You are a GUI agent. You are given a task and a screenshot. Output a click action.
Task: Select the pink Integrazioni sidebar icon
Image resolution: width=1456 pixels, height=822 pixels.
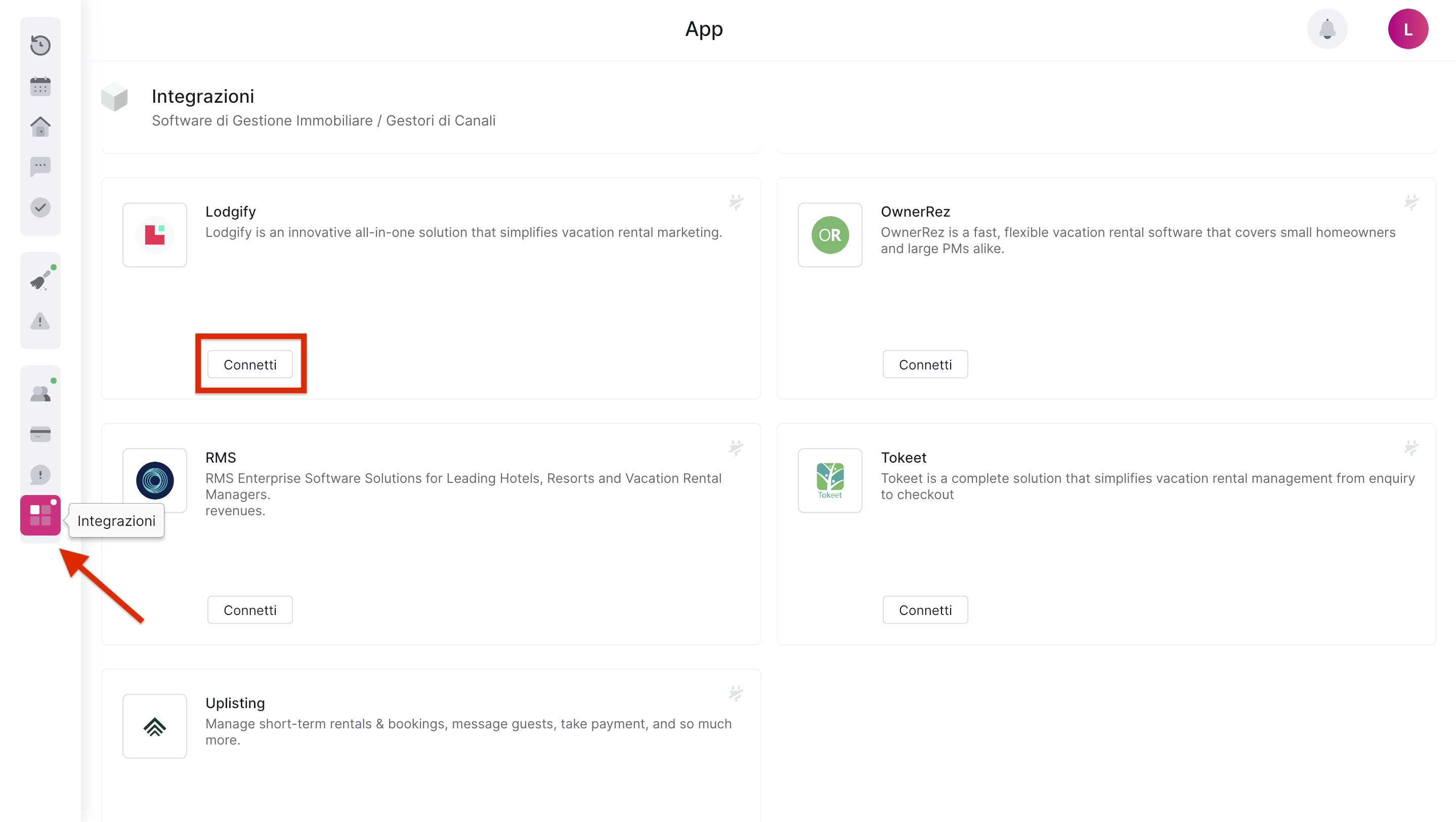(40, 515)
